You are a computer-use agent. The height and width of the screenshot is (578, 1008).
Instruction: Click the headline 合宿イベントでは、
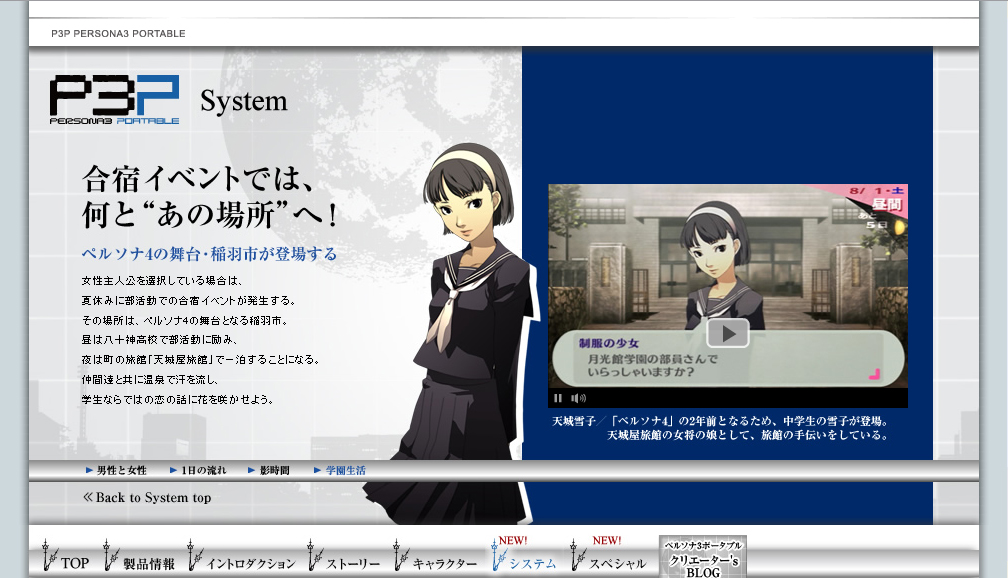[x=197, y=179]
